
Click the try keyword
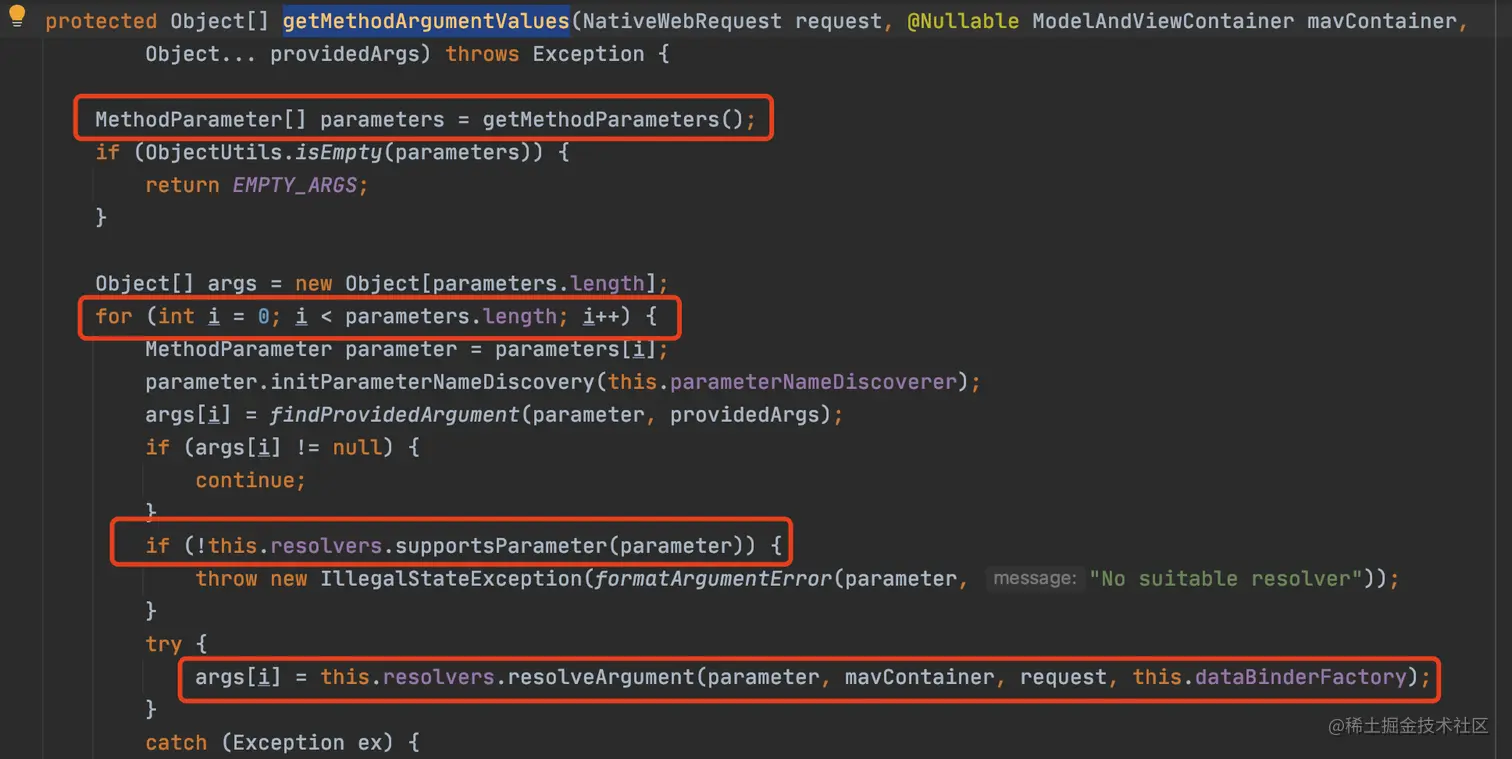(x=164, y=644)
